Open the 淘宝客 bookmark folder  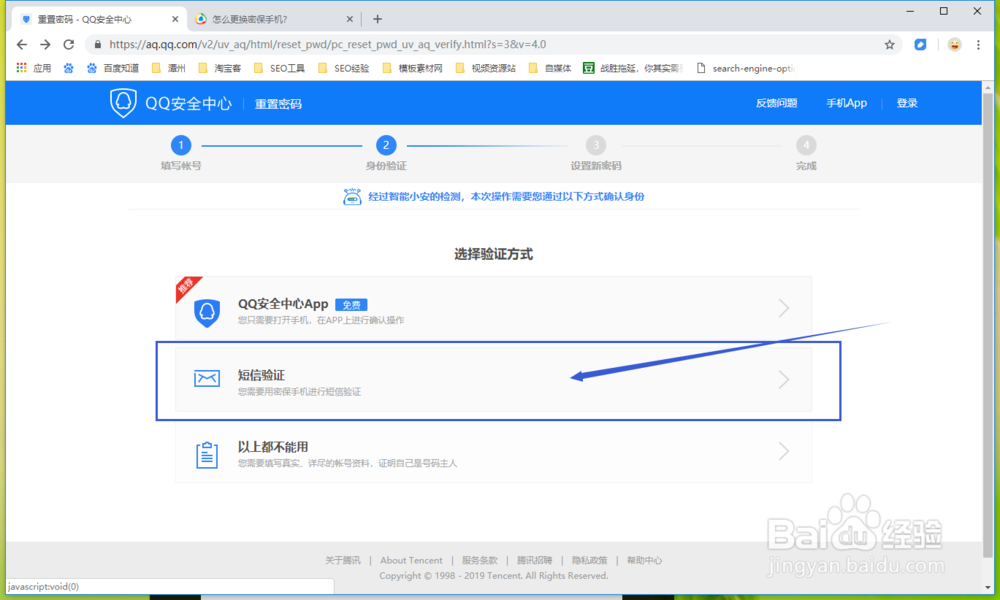point(220,68)
